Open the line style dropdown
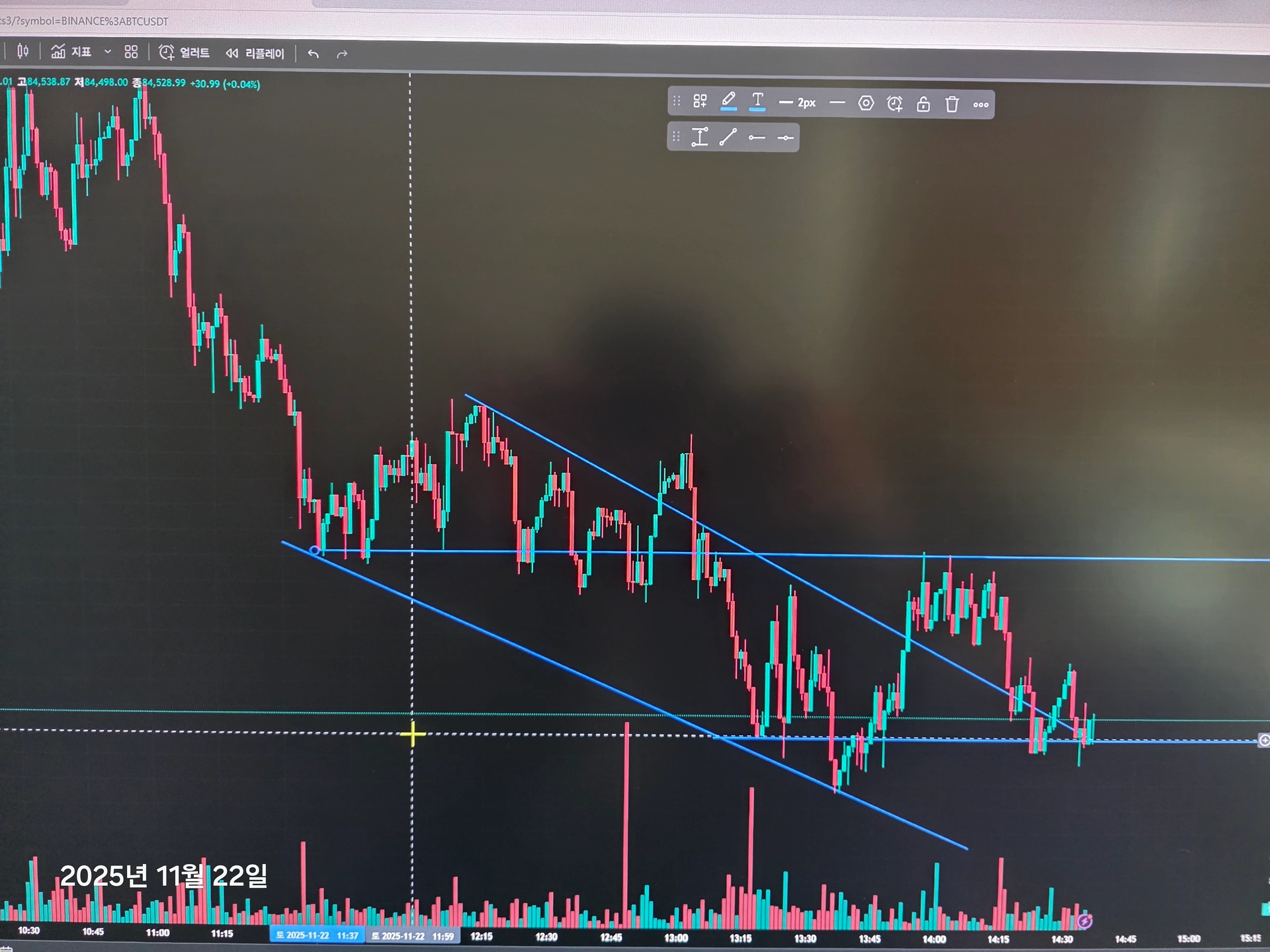The image size is (1270, 952). tap(837, 102)
